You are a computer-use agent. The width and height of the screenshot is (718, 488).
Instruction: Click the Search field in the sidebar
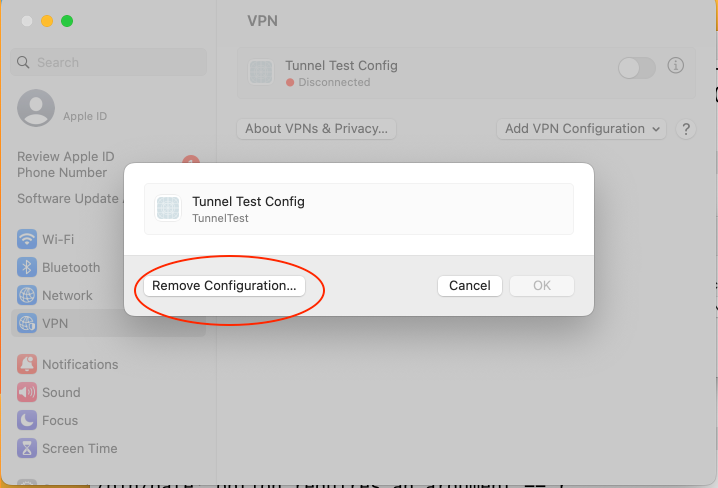[109, 62]
